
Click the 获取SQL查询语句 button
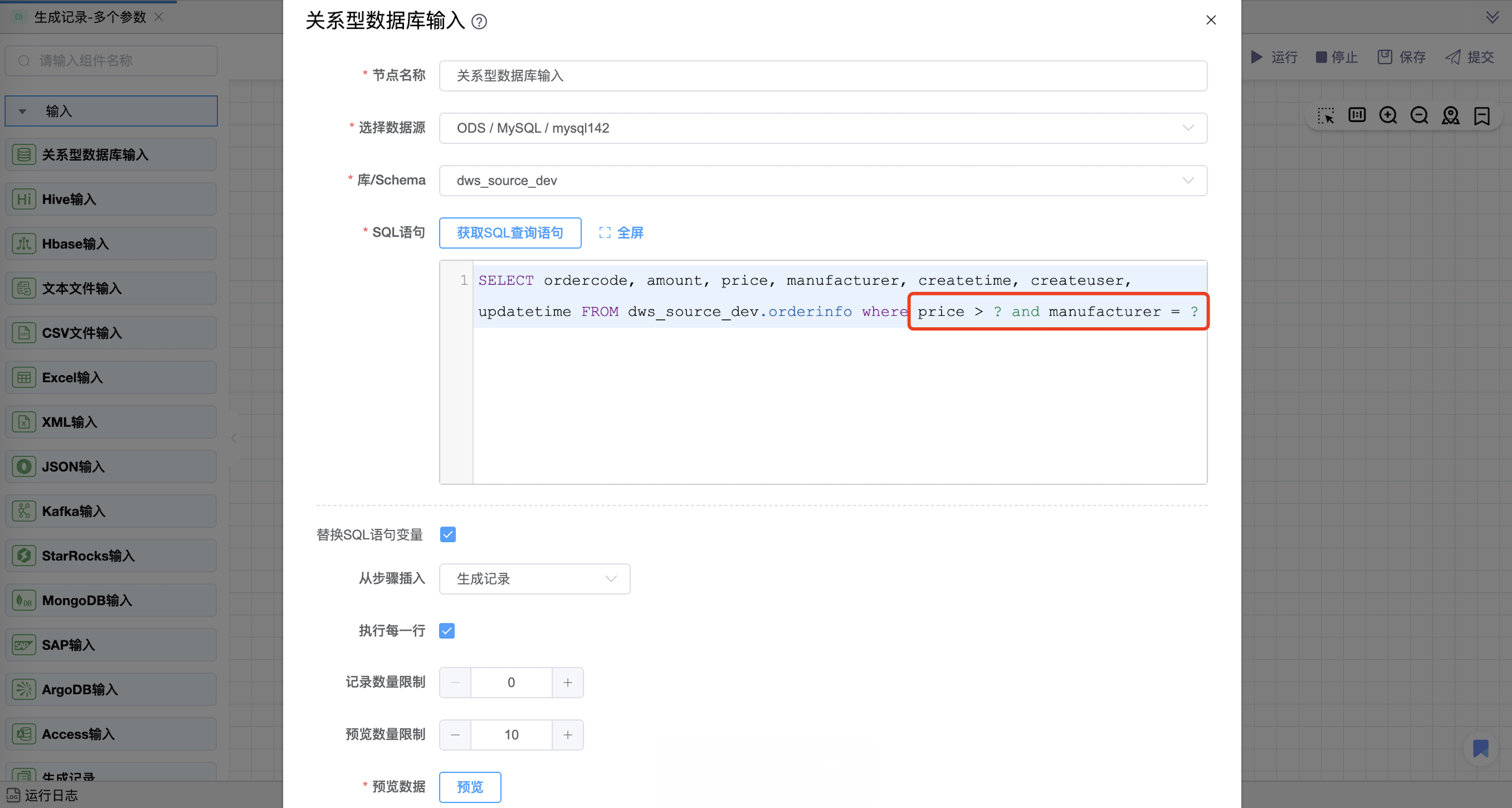coord(509,233)
